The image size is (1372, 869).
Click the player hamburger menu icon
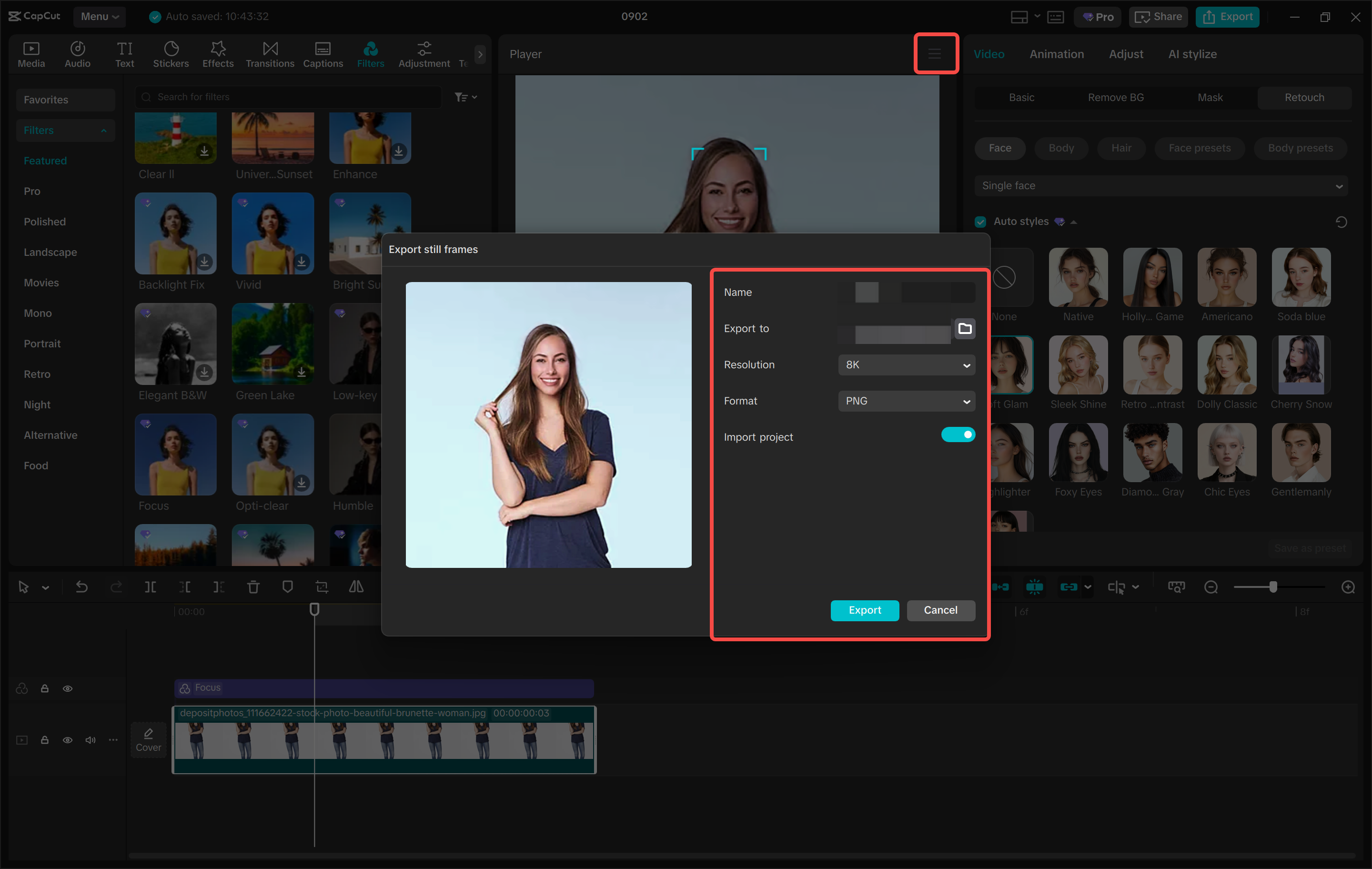click(934, 53)
